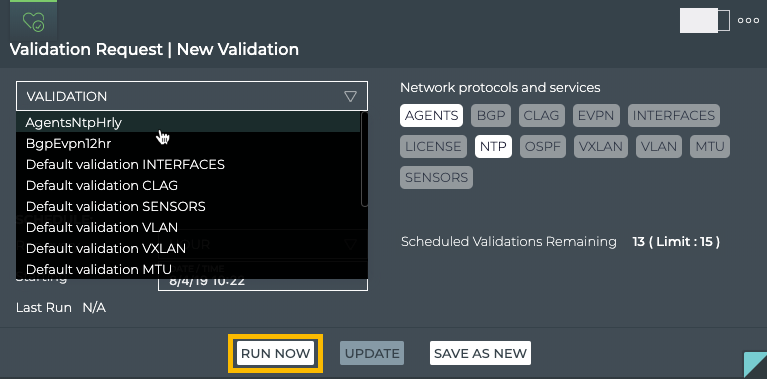Select BgpEvpn12hr from the validation list
Viewport: 767px width, 379px height.
(188, 143)
